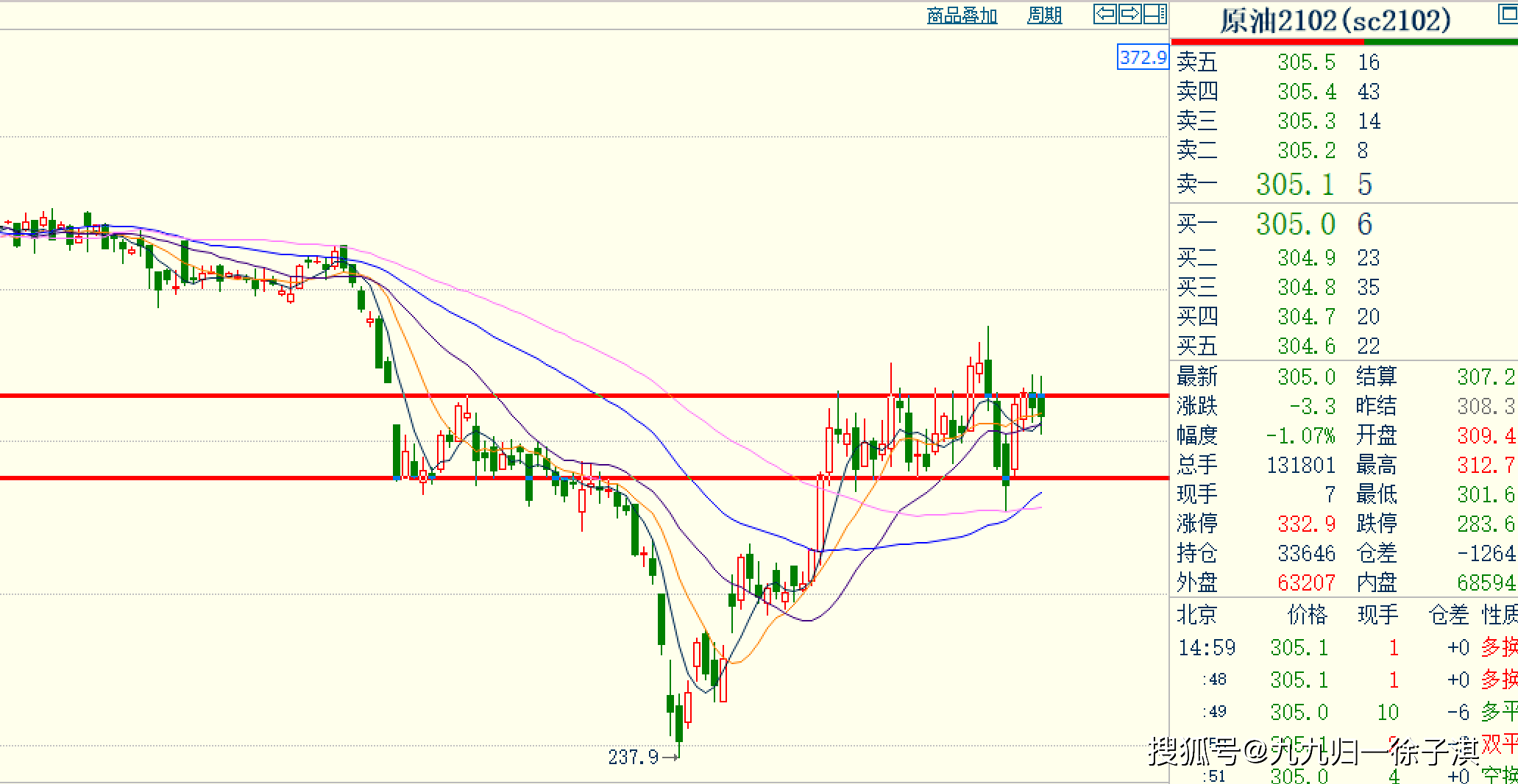Maximize the quote panel with the square icon
The image size is (1518, 784).
coord(1508,14)
